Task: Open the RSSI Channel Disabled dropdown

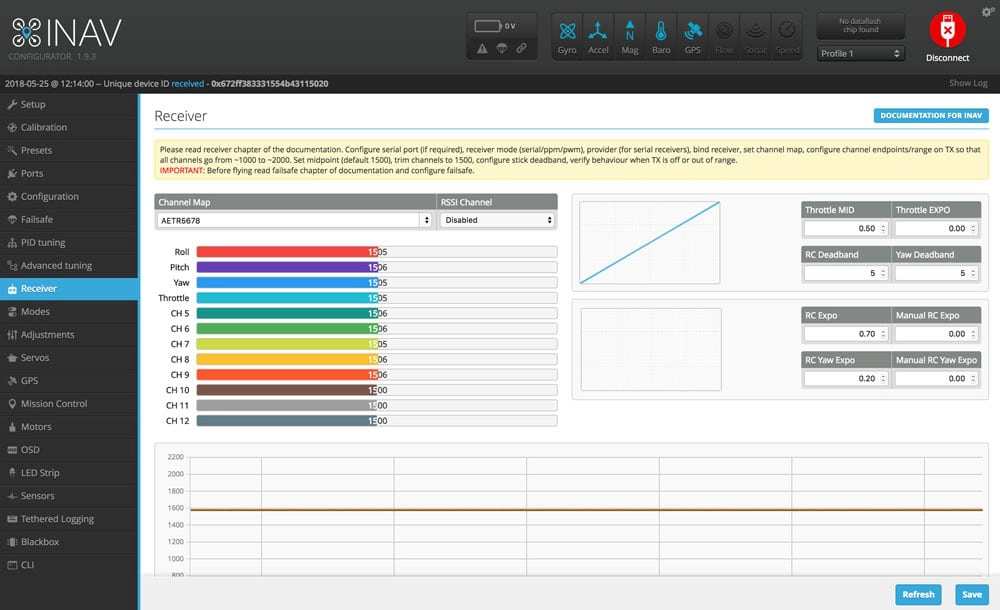Action: [x=497, y=220]
